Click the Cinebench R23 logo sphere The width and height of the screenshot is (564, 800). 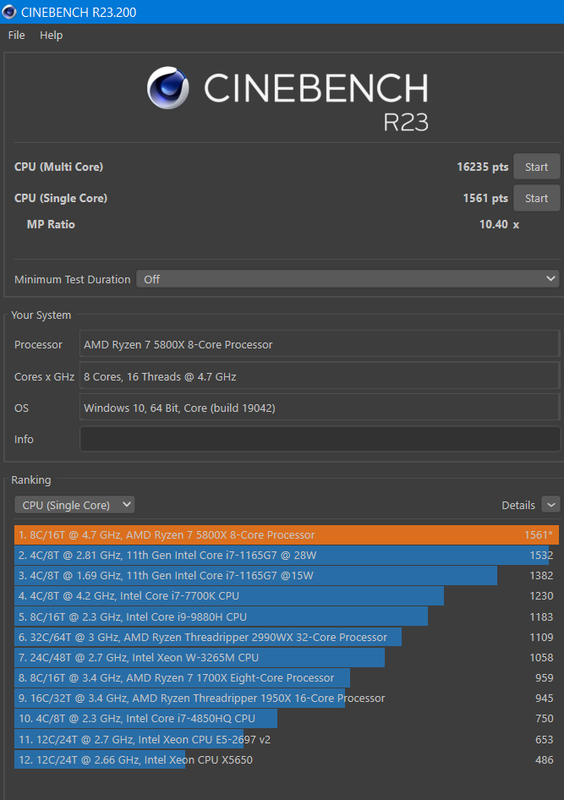(x=168, y=88)
